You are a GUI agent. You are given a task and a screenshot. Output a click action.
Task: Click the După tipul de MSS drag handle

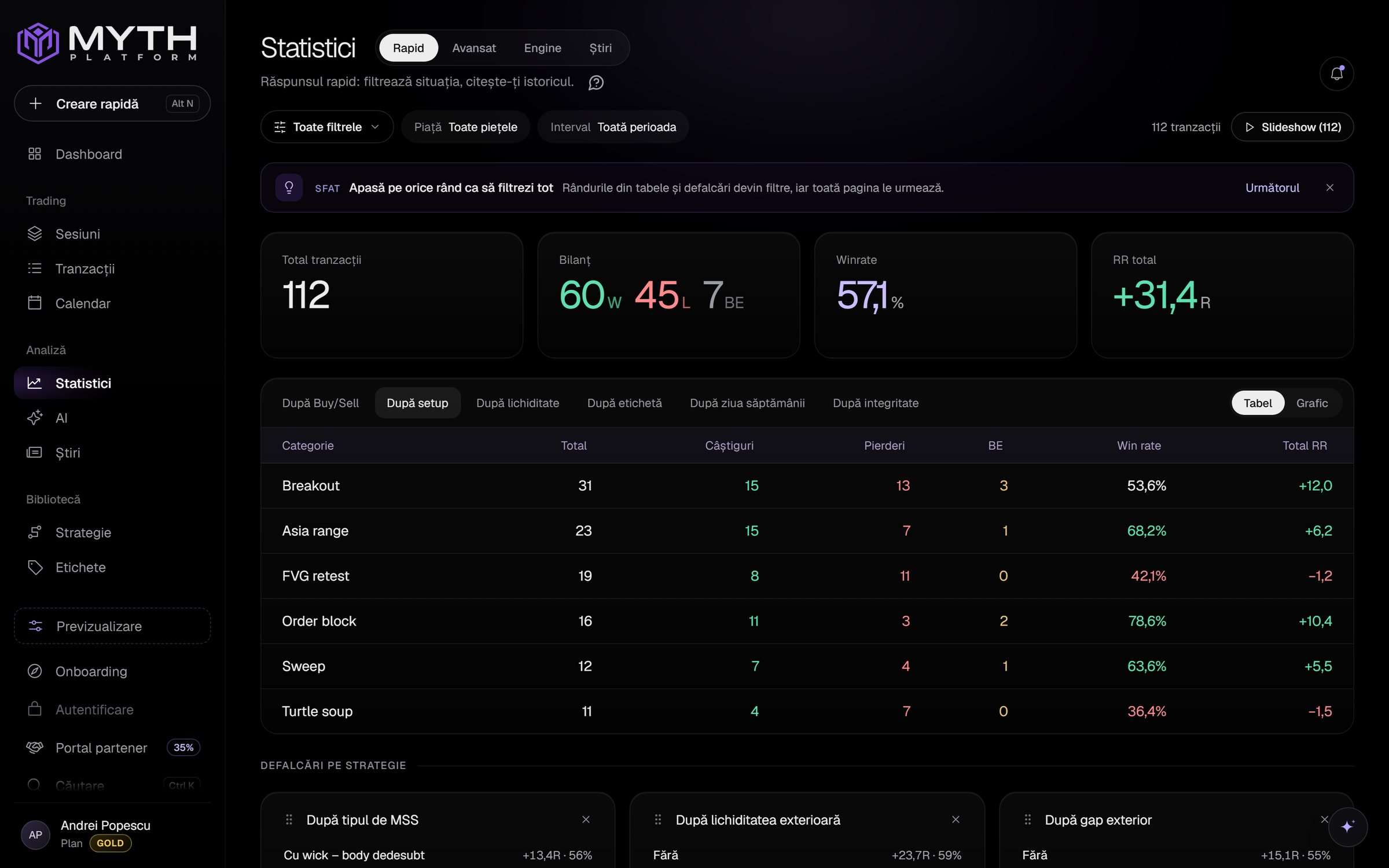click(x=289, y=819)
